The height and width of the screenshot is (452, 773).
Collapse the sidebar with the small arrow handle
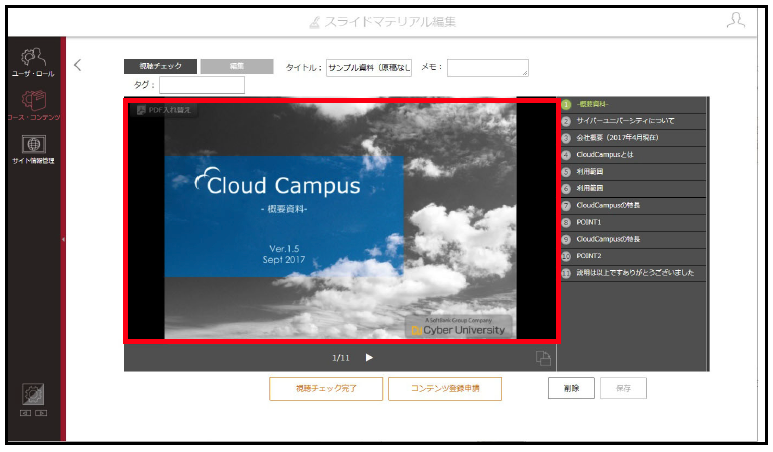click(x=63, y=240)
